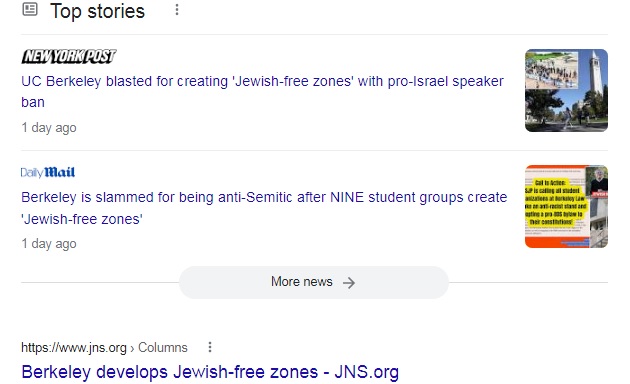This screenshot has width=630, height=384.
Task: Open the Call to Action flyer thumbnail
Action: pyautogui.click(x=566, y=206)
